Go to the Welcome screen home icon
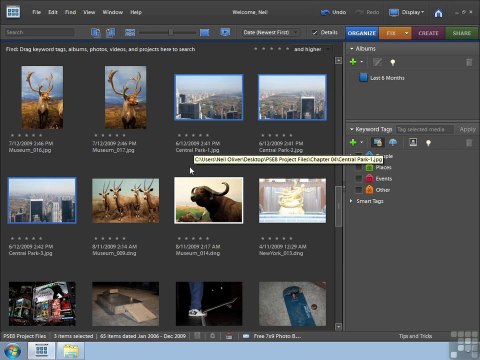Viewport: 480px width, 360px height. point(438,13)
